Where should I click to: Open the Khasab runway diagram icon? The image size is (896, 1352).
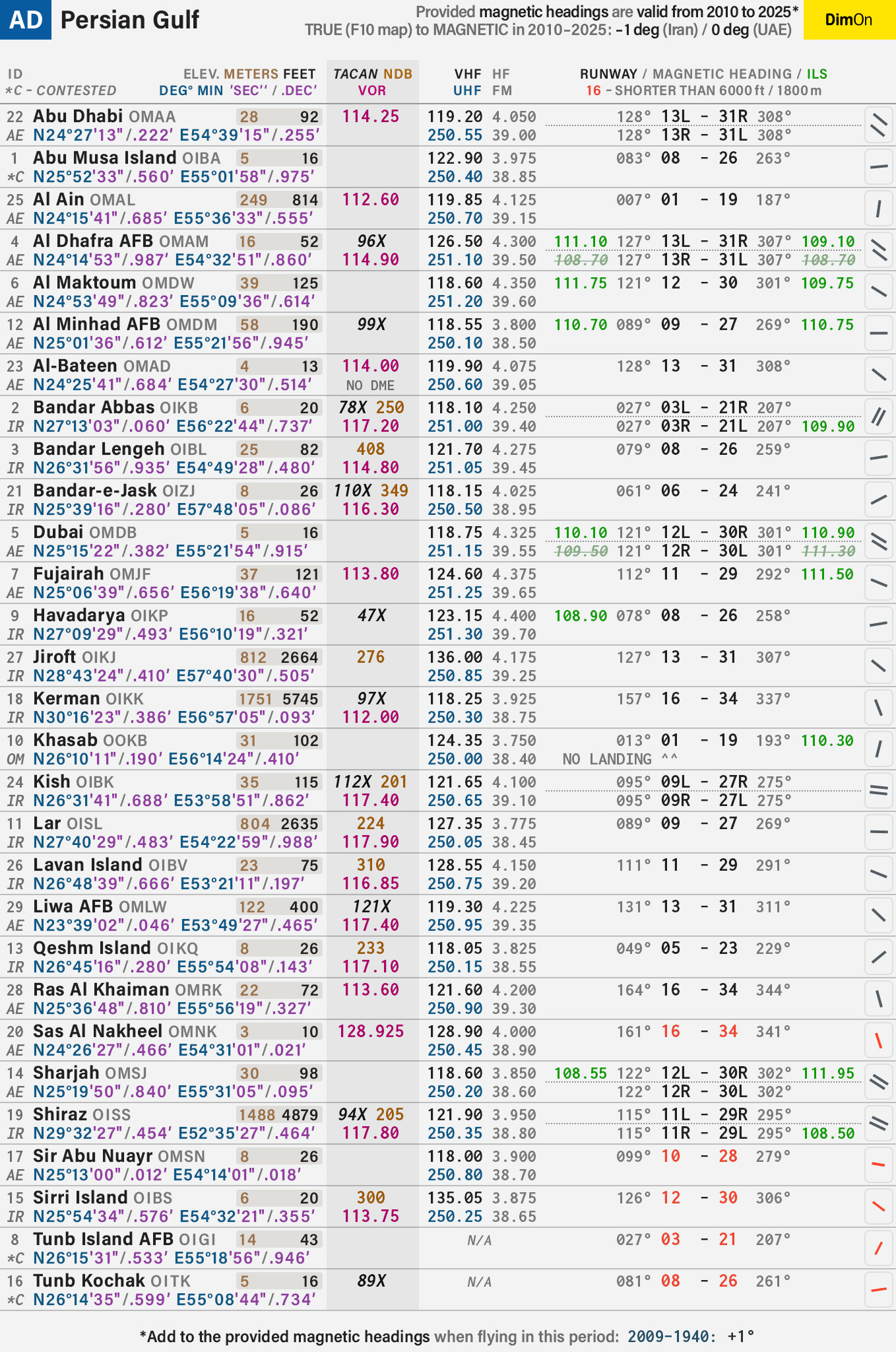pos(879,749)
